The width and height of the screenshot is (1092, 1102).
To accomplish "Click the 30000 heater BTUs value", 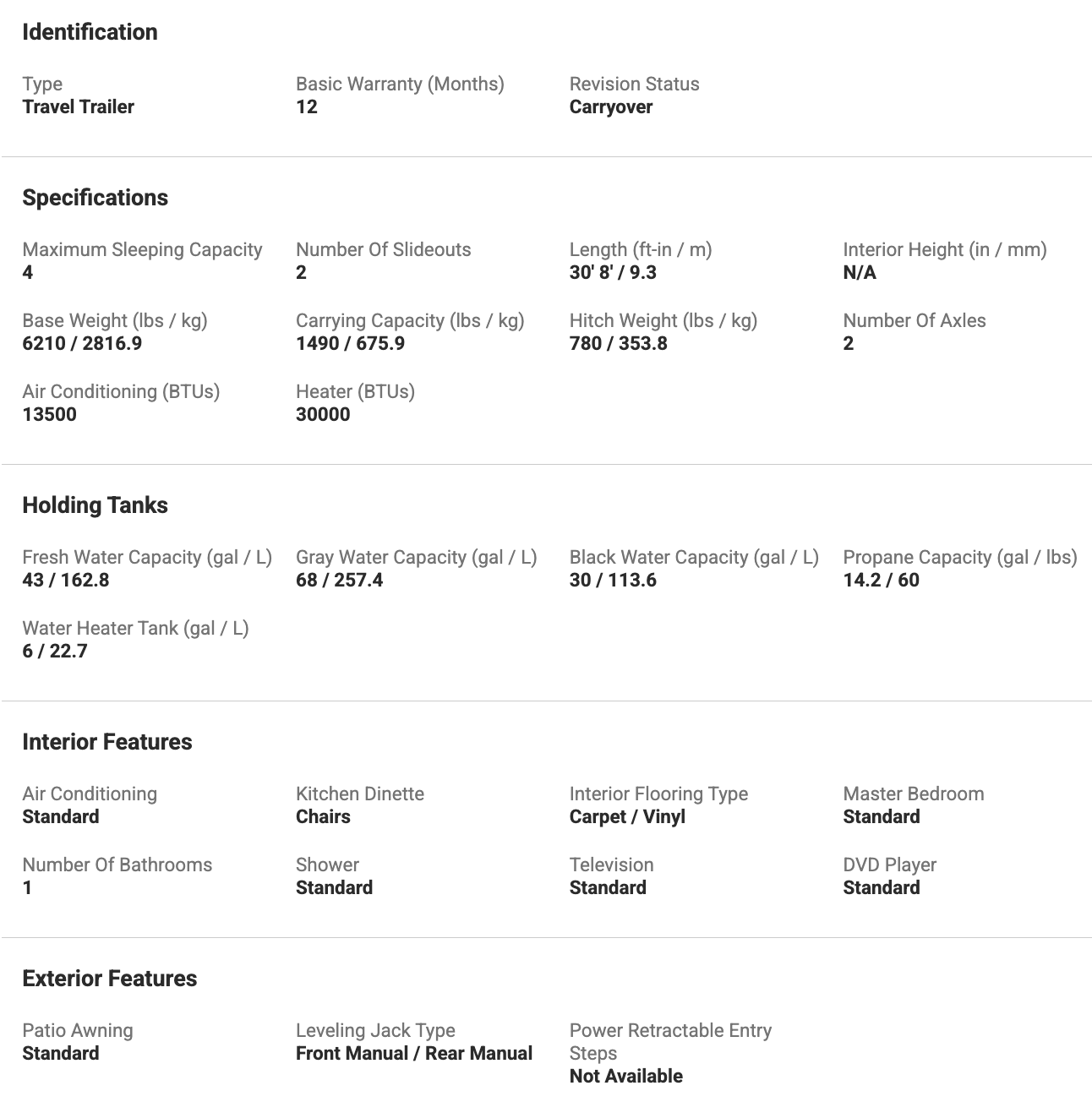I will pos(323,414).
